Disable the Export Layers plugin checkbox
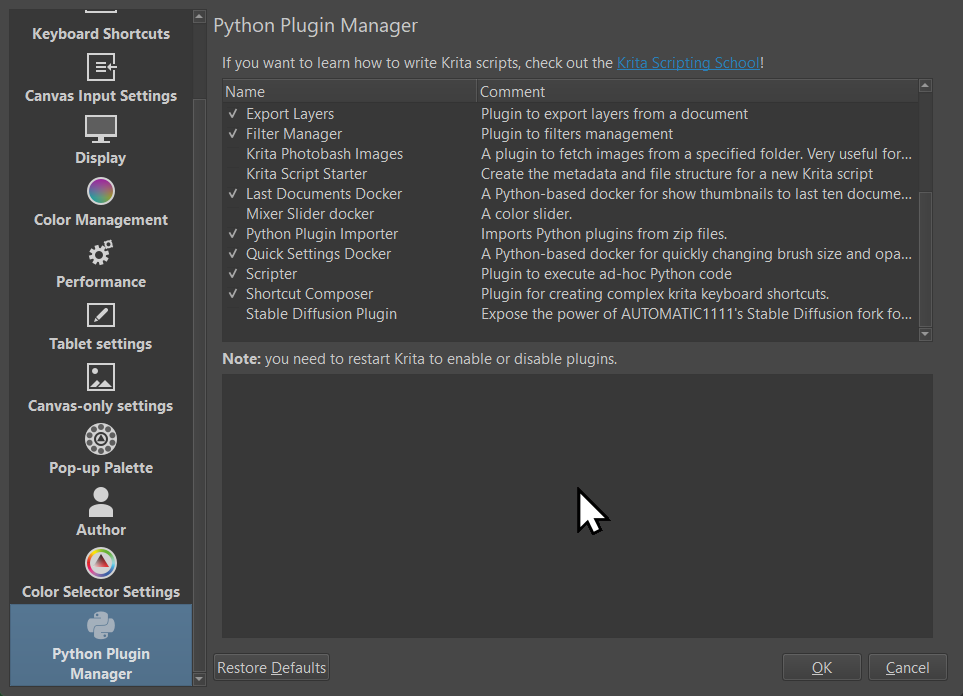This screenshot has width=963, height=696. pyautogui.click(x=233, y=114)
